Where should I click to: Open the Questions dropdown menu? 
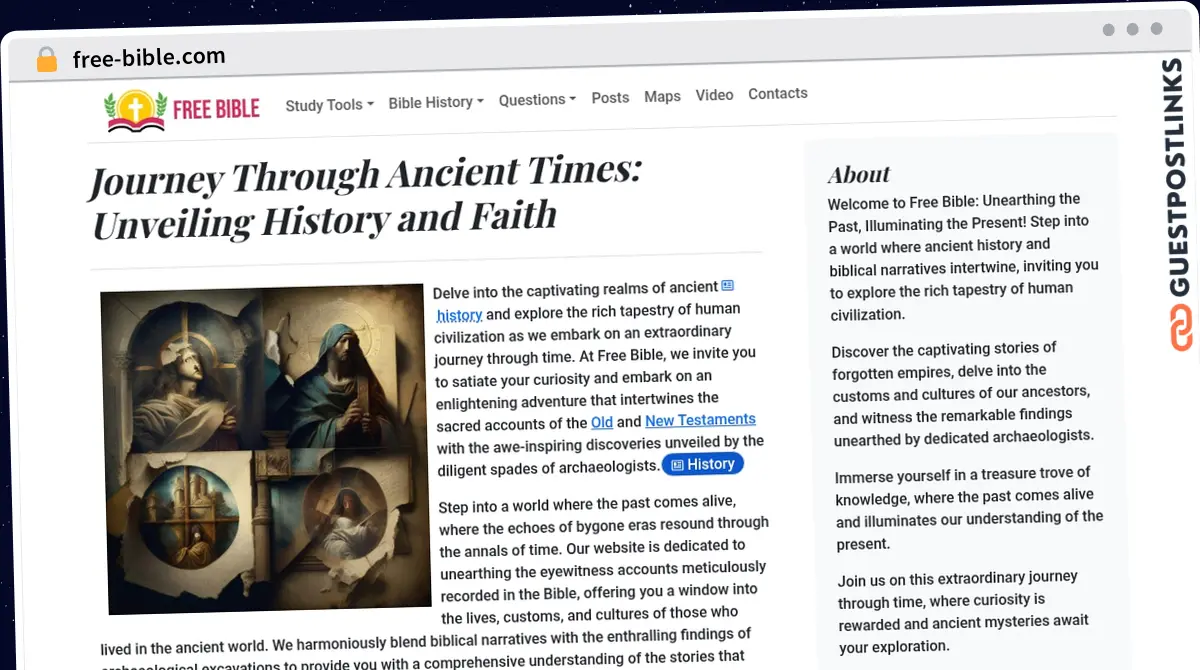click(x=537, y=99)
